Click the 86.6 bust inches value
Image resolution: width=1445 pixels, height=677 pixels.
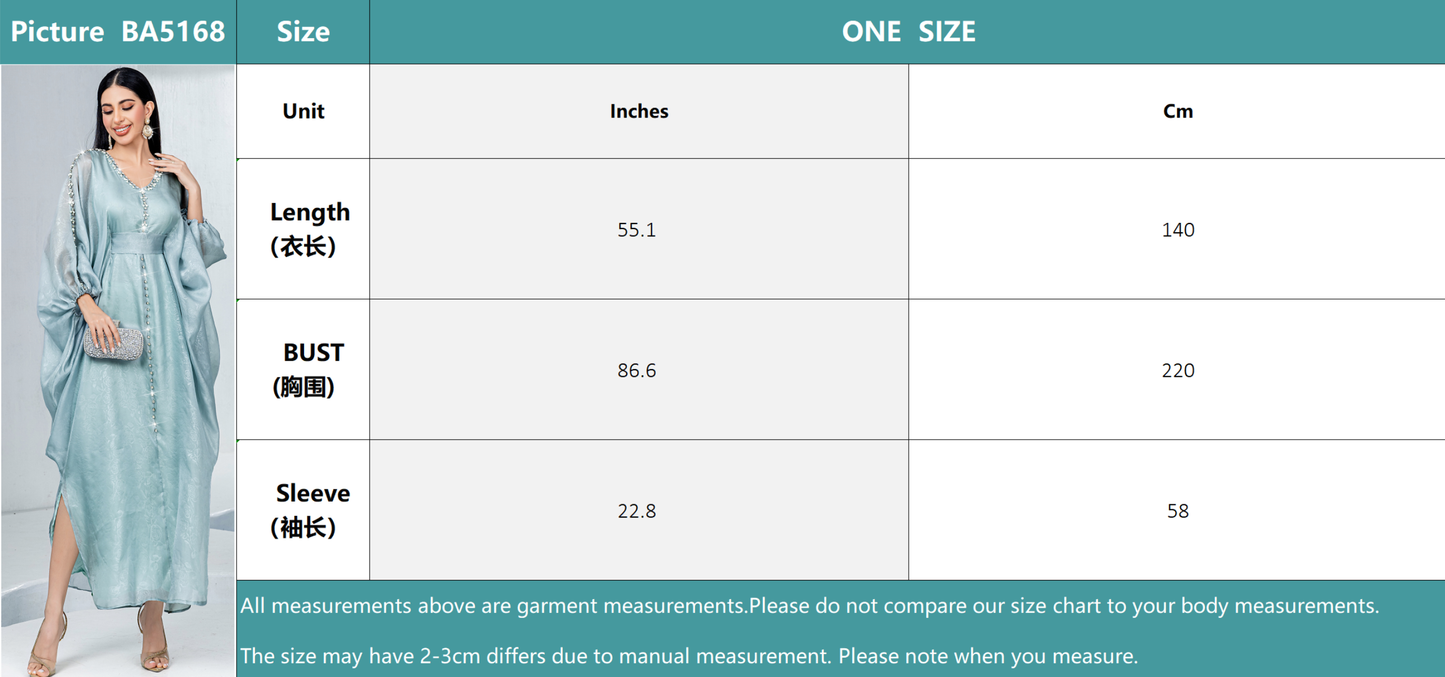coord(639,370)
